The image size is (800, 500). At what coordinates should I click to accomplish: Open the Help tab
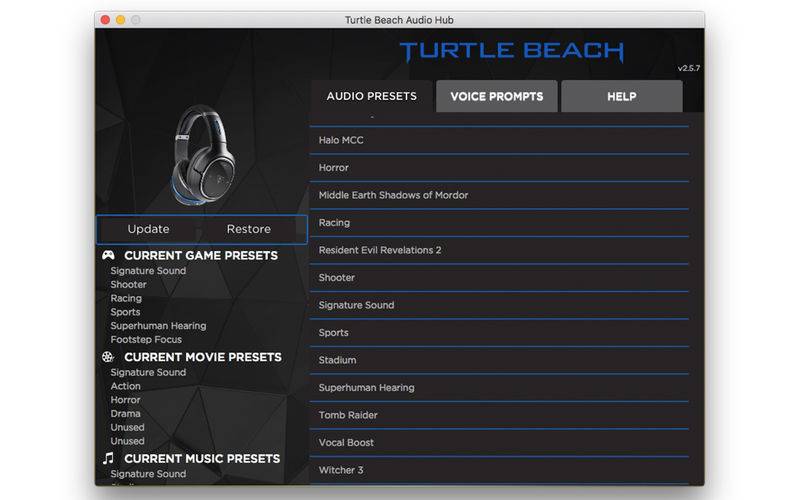click(621, 97)
